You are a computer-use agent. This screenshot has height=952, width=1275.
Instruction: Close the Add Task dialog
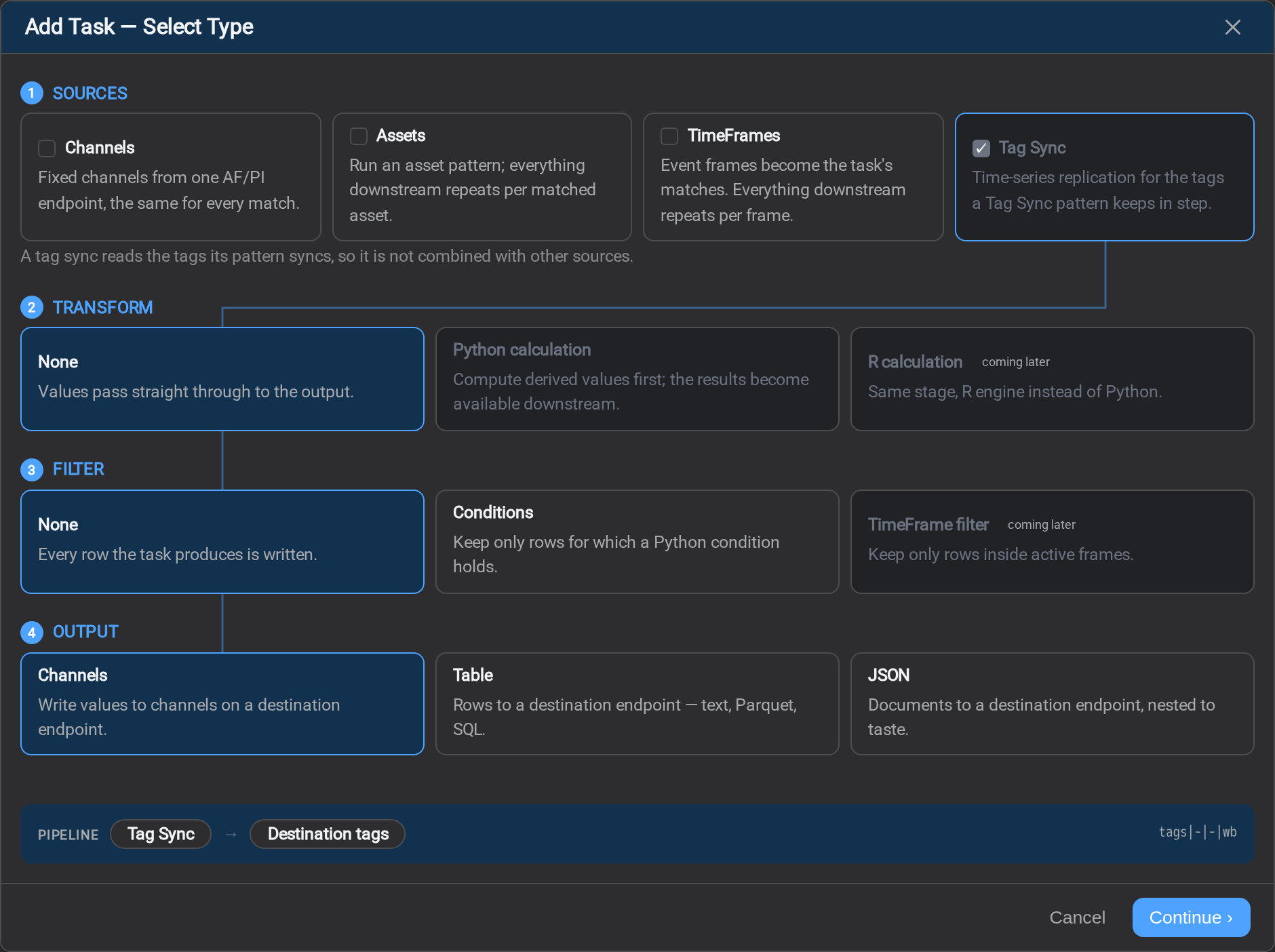1232,27
